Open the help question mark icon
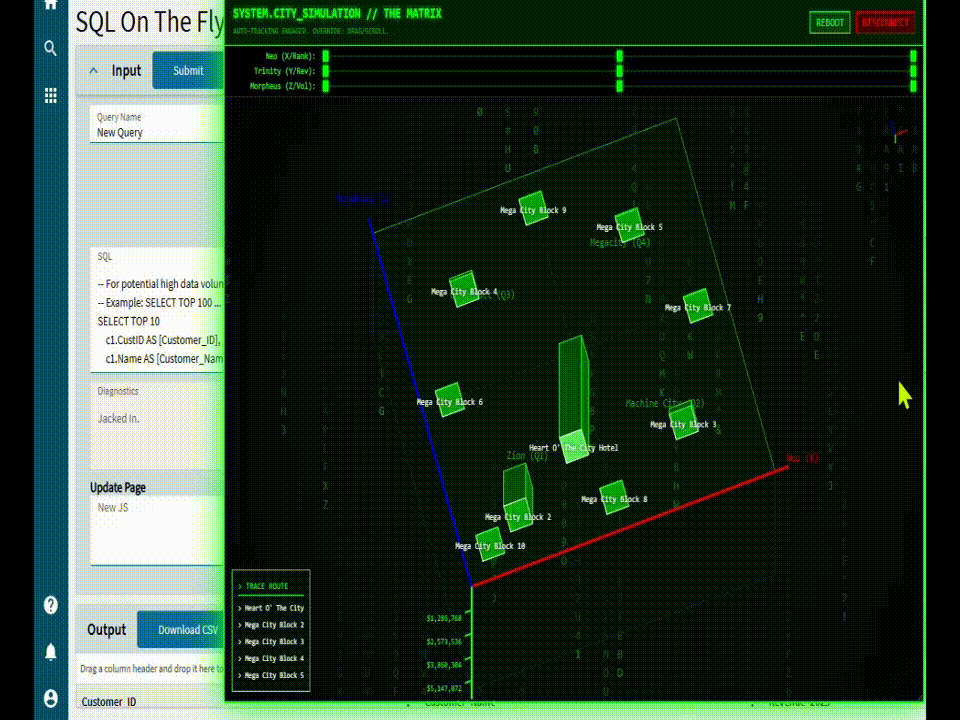Viewport: 960px width, 720px height. click(51, 605)
